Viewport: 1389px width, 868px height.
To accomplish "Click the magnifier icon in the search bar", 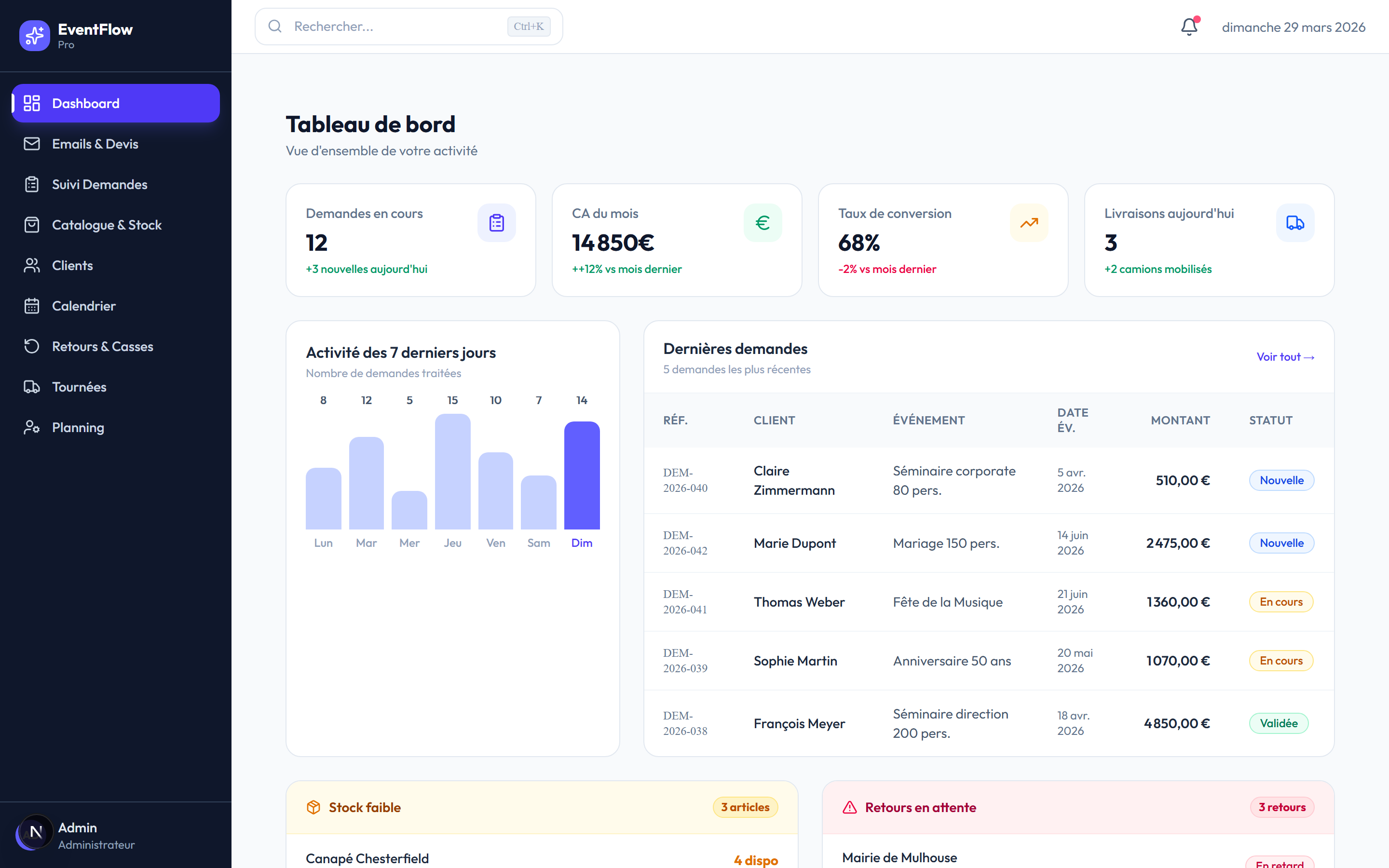I will pyautogui.click(x=275, y=27).
